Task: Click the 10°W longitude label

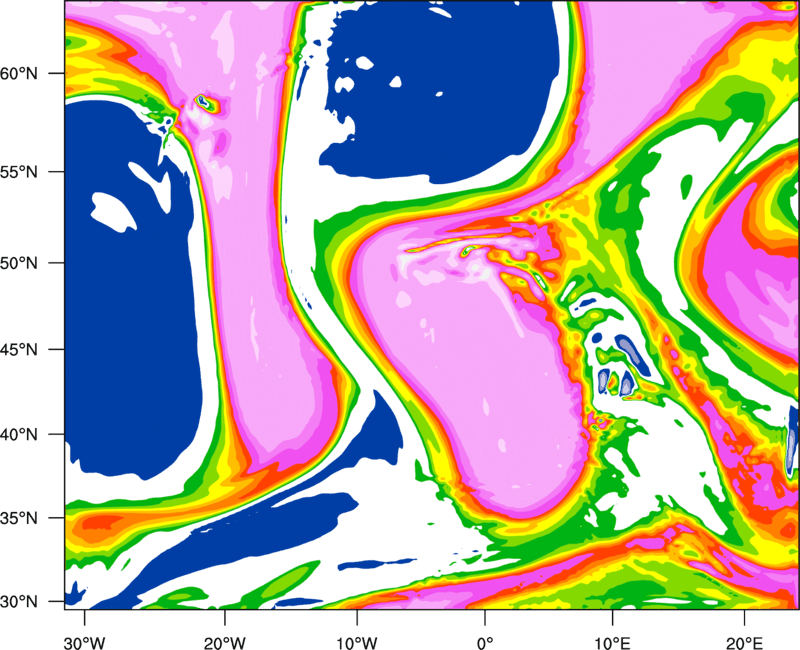Action: (357, 643)
